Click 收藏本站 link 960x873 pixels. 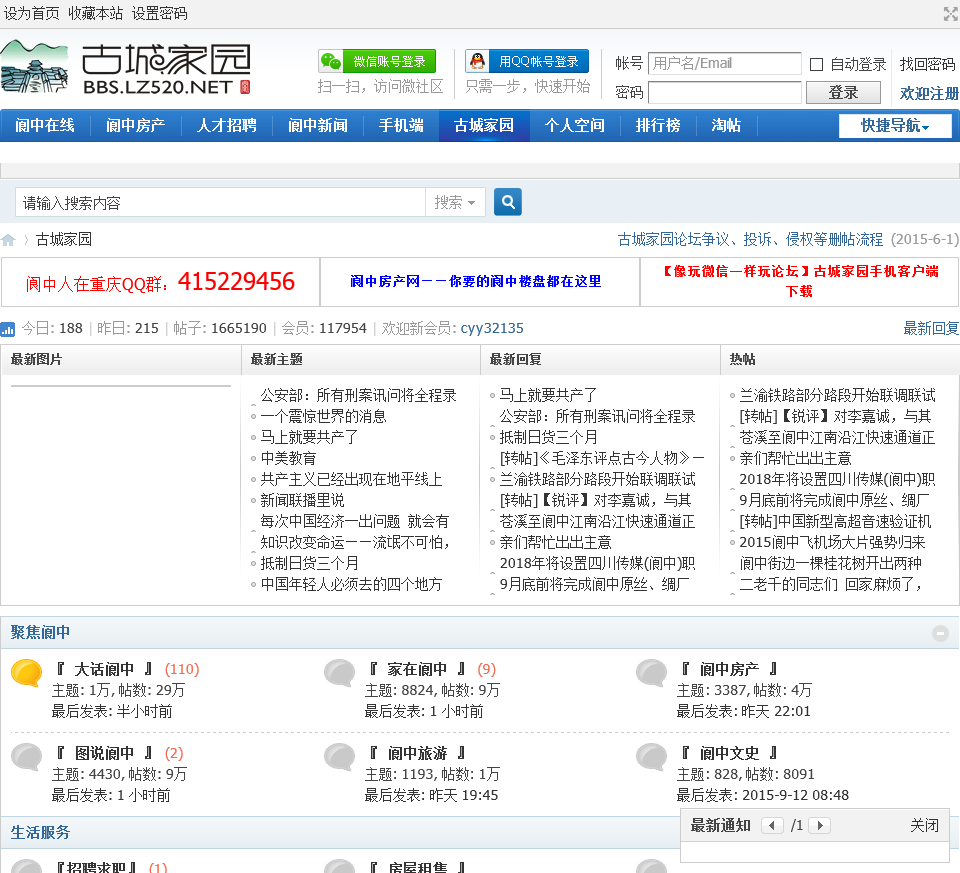(x=96, y=13)
